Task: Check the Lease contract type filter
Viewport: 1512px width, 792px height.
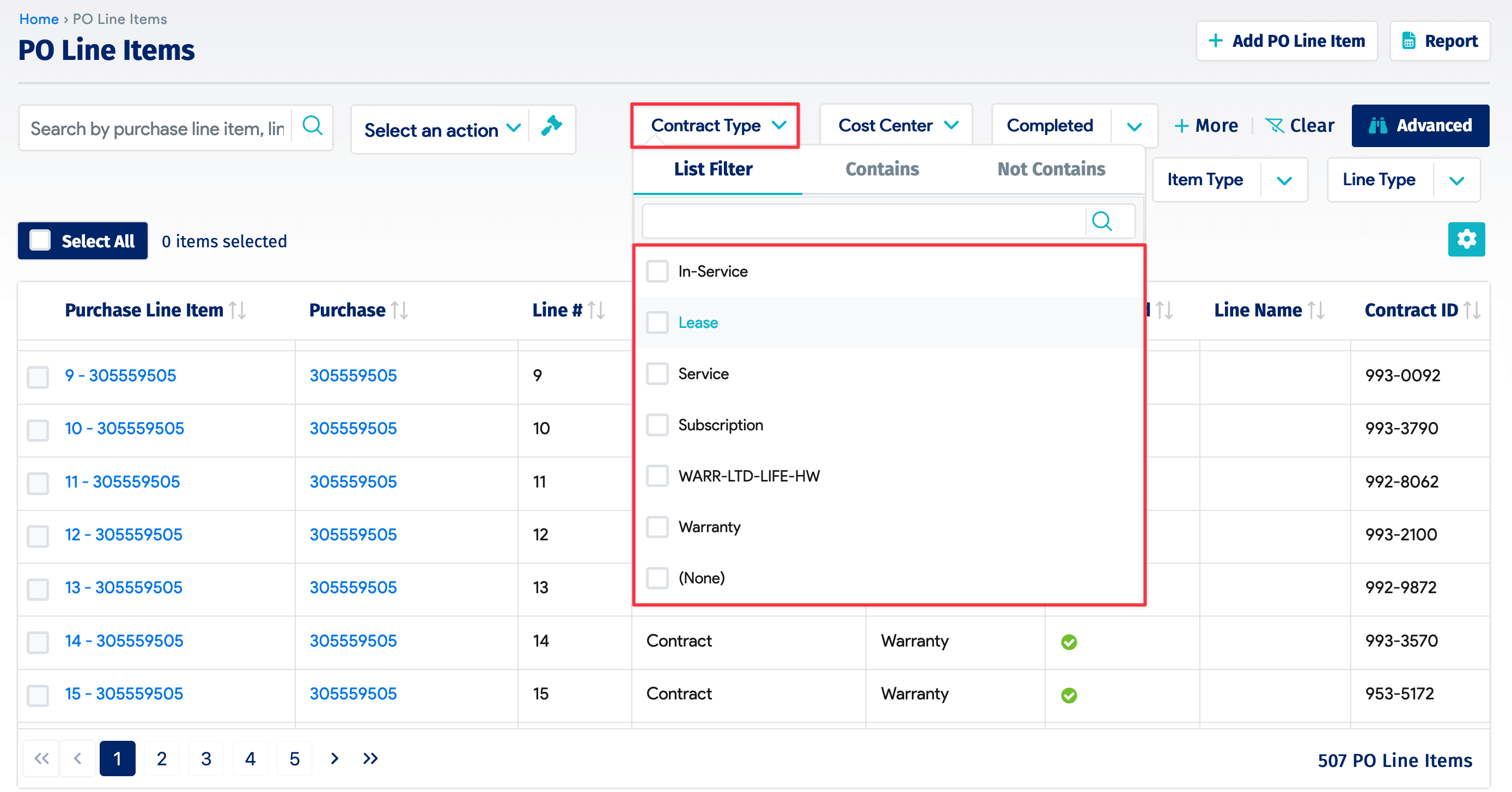Action: (657, 322)
